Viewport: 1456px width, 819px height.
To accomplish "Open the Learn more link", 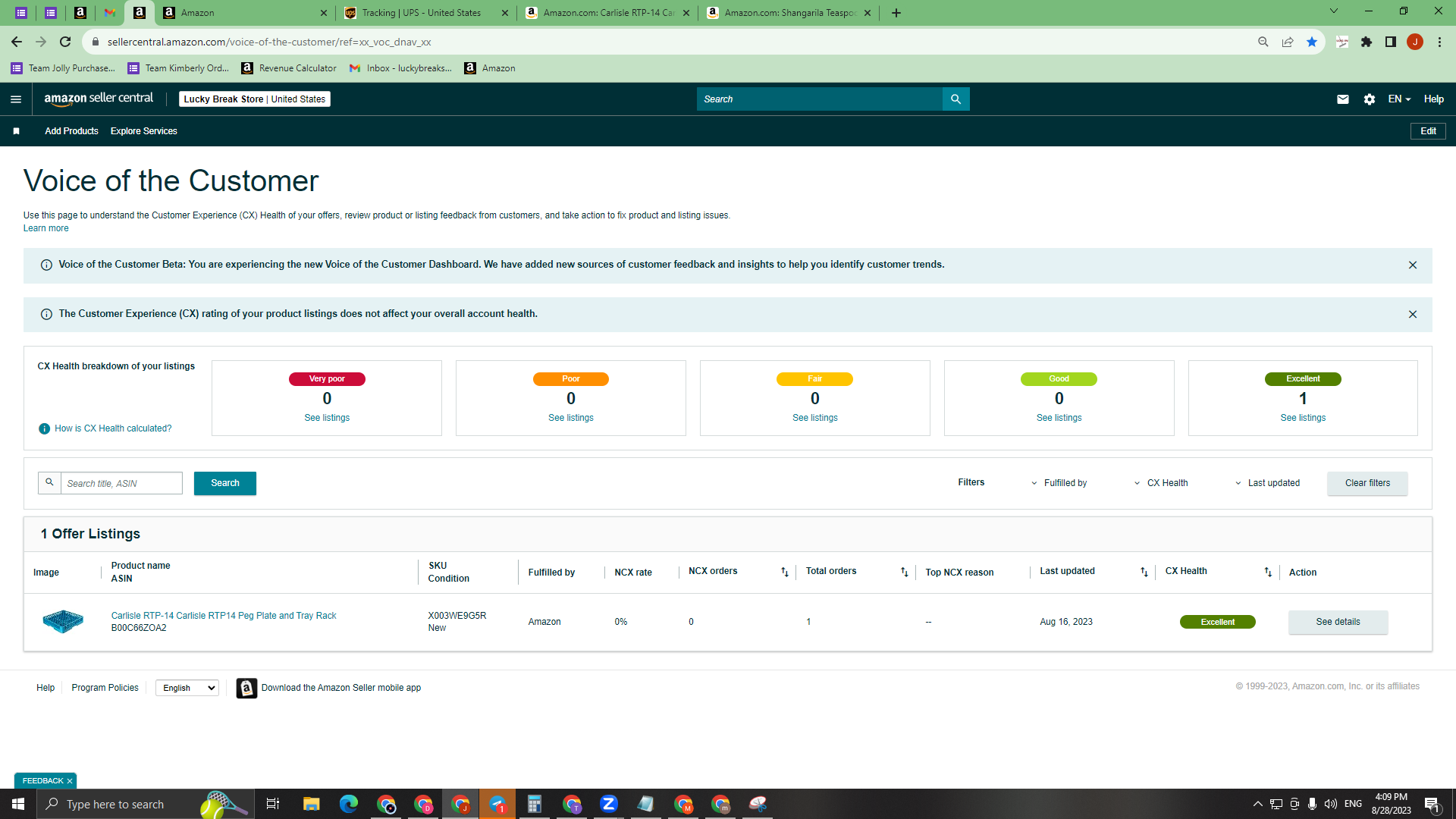I will [x=45, y=228].
